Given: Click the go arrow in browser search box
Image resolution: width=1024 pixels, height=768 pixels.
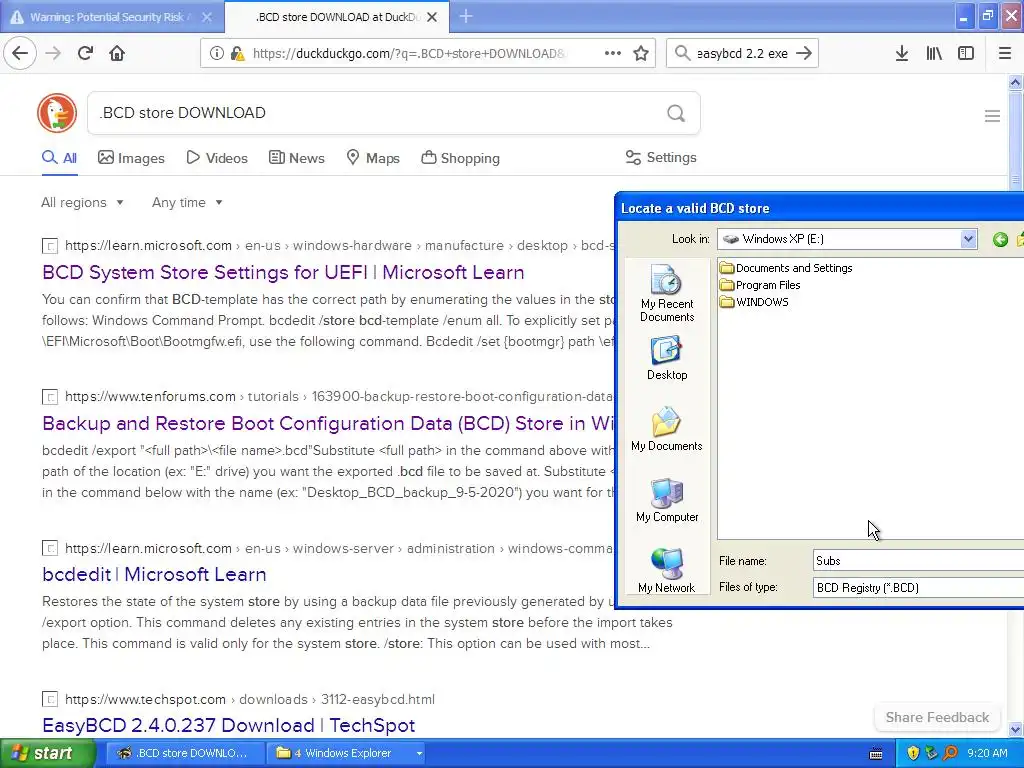Looking at the screenshot, I should click(x=804, y=53).
